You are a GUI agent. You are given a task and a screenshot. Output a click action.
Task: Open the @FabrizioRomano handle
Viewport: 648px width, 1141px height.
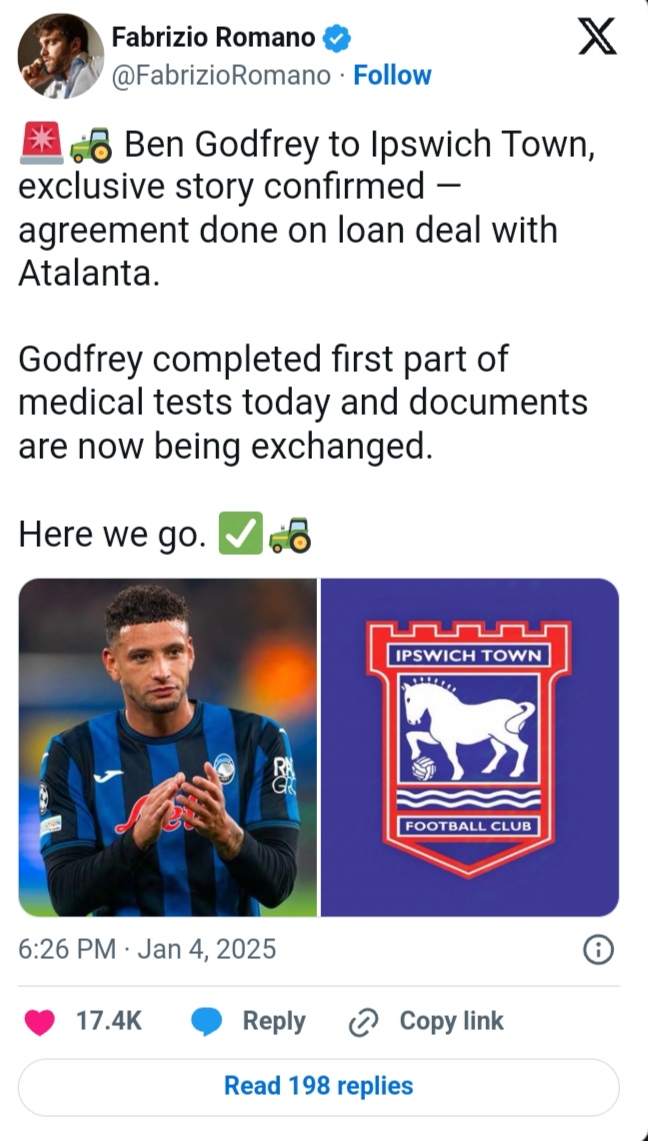point(221,75)
